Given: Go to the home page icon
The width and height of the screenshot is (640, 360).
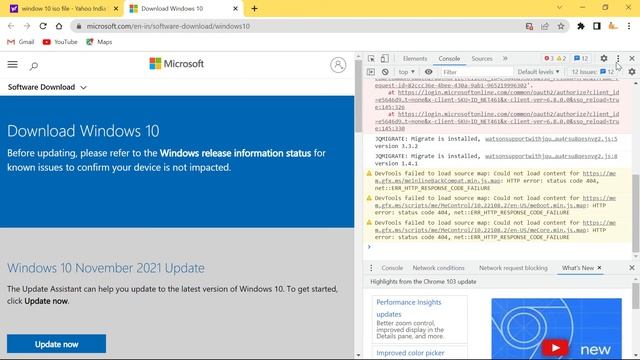Looking at the screenshot, I should [59, 26].
